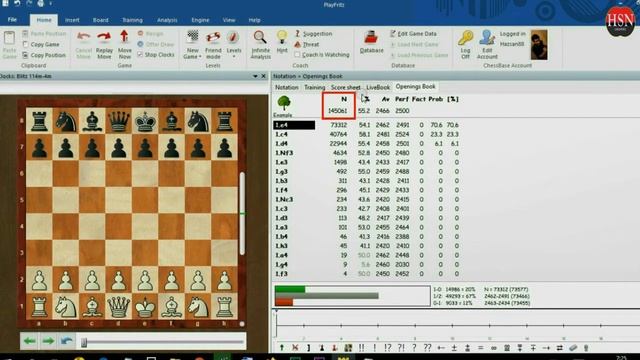This screenshot has height=360, width=640.
Task: Expand the clocks pane dropdown arrow
Action: tap(255, 76)
